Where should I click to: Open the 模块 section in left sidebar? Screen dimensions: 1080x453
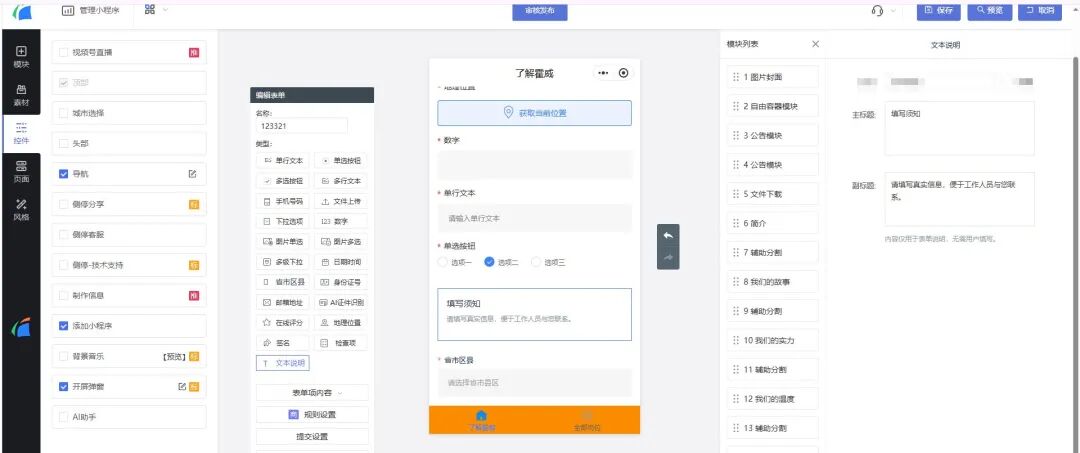coord(21,57)
